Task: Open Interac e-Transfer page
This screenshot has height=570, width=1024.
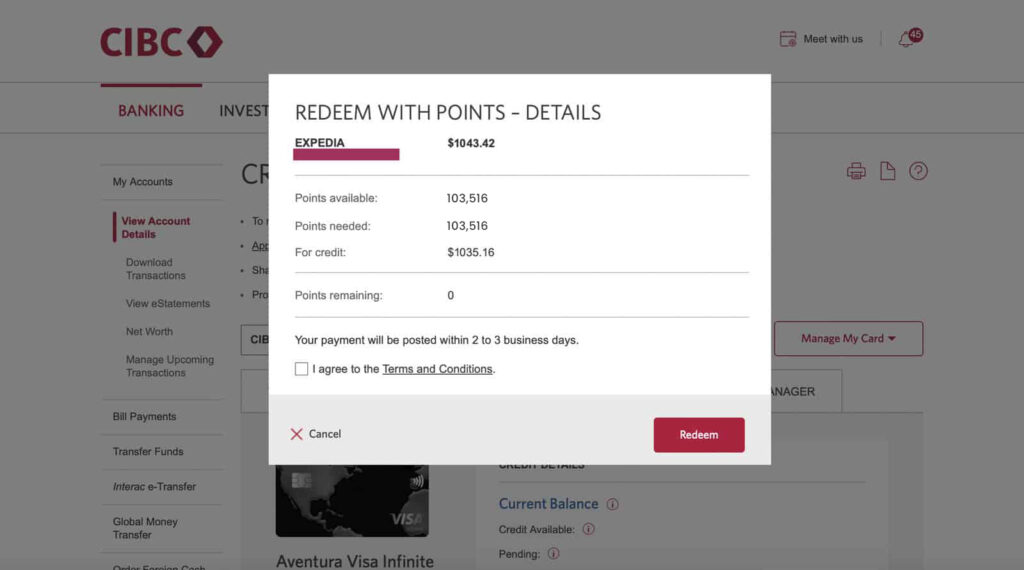Action: point(154,487)
